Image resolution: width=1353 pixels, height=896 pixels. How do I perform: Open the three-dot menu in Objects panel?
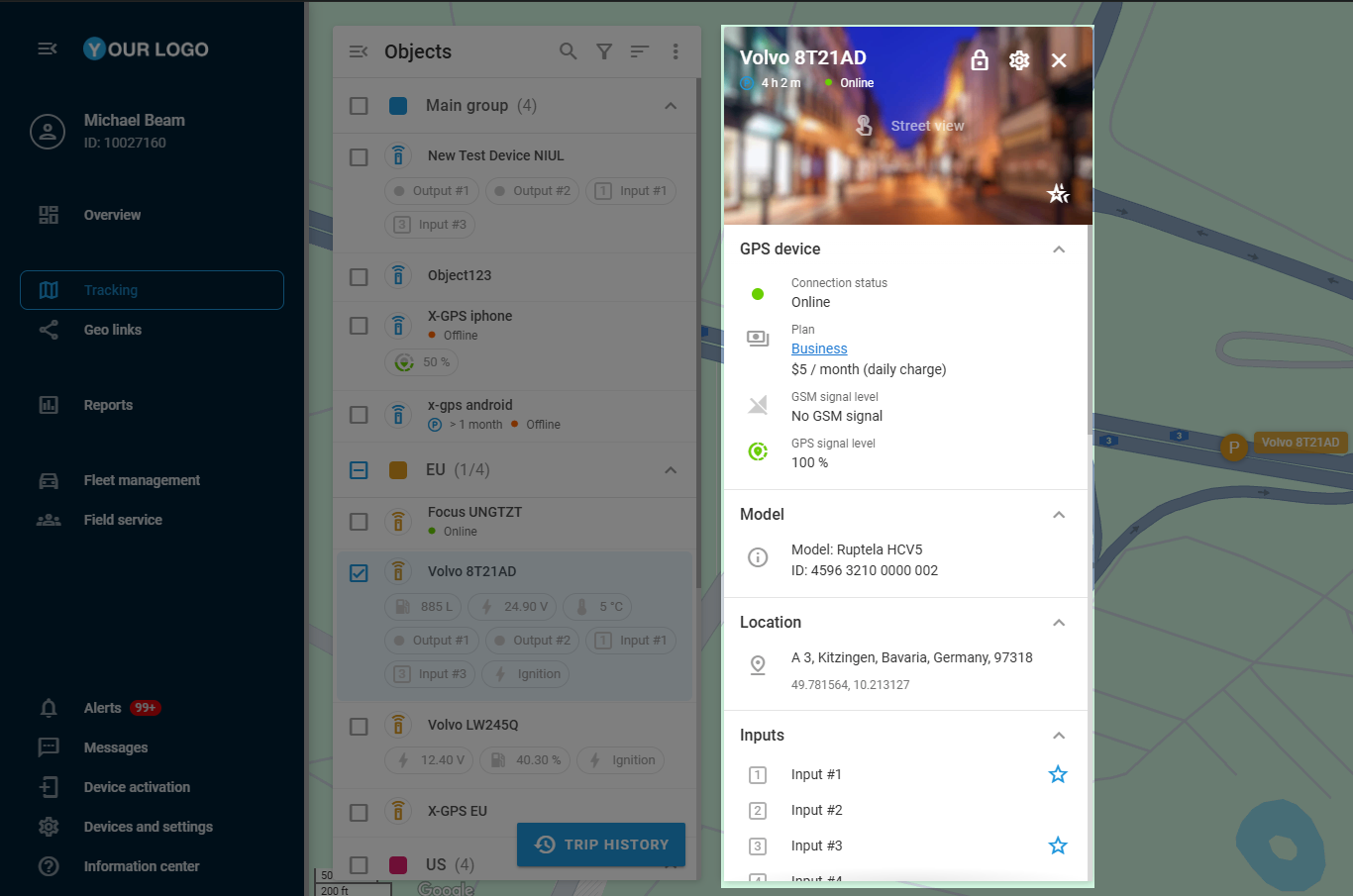click(676, 51)
